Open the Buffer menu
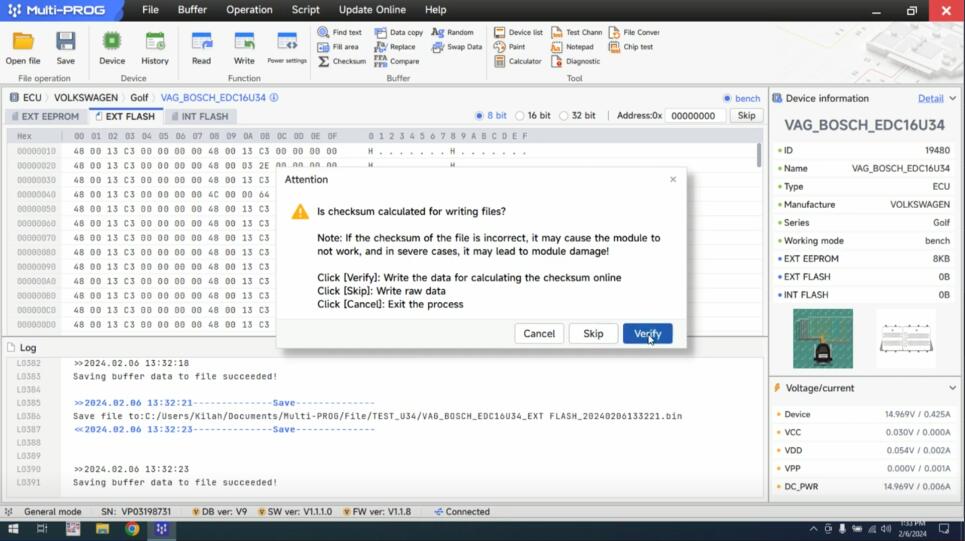The width and height of the screenshot is (965, 541). point(192,10)
